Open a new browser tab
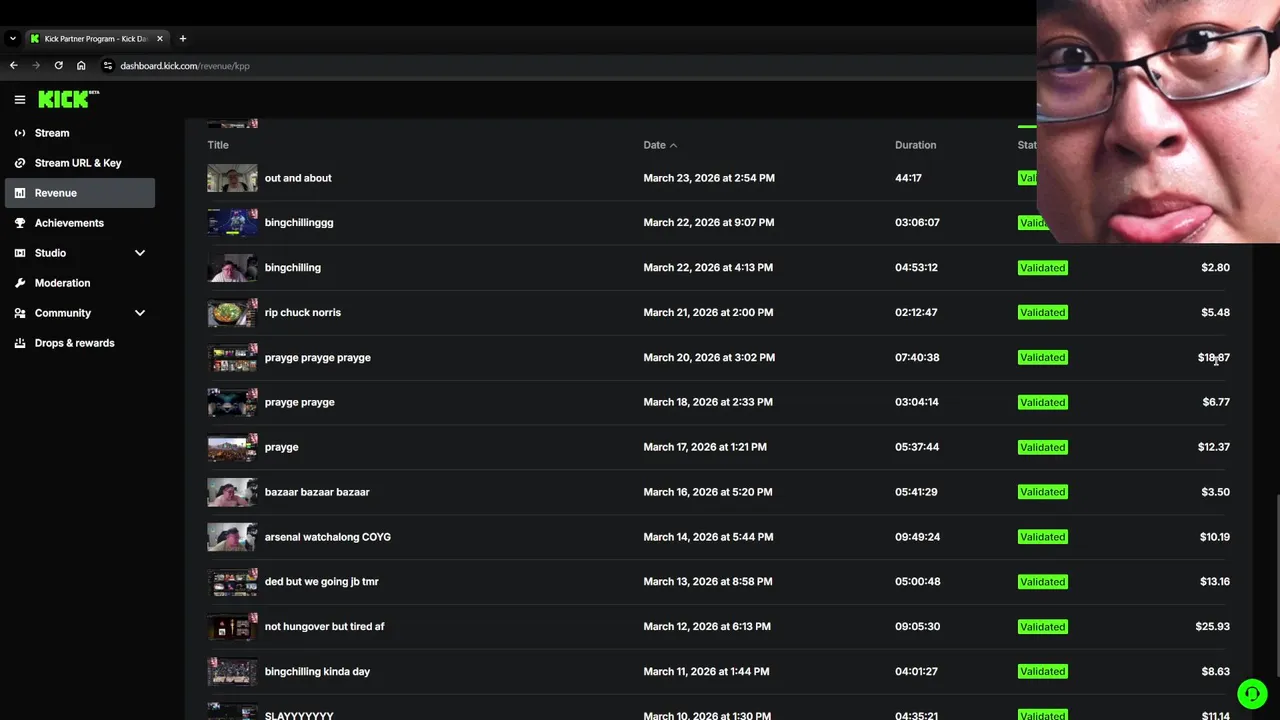This screenshot has width=1280, height=720. (182, 39)
